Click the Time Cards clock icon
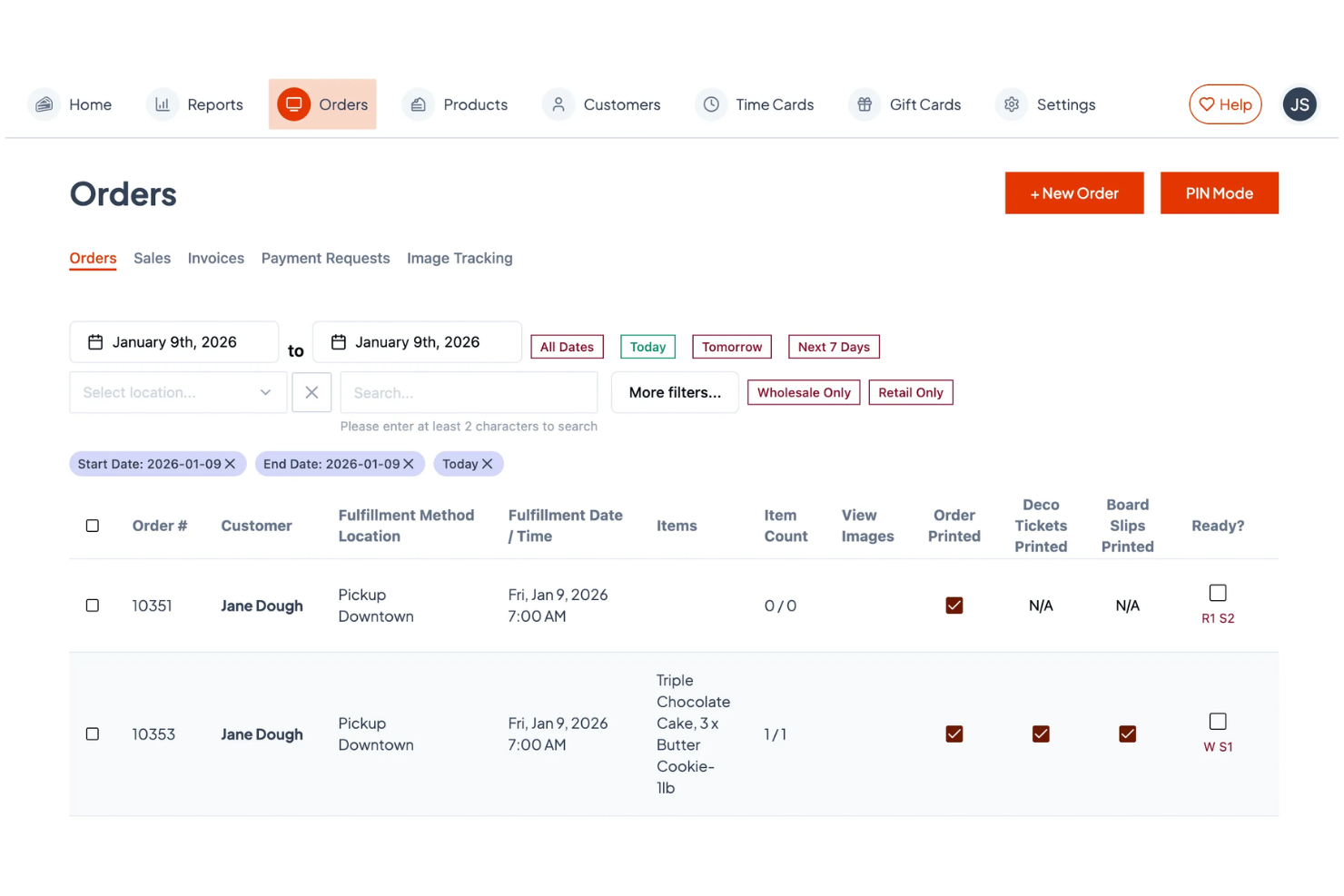 pyautogui.click(x=711, y=104)
